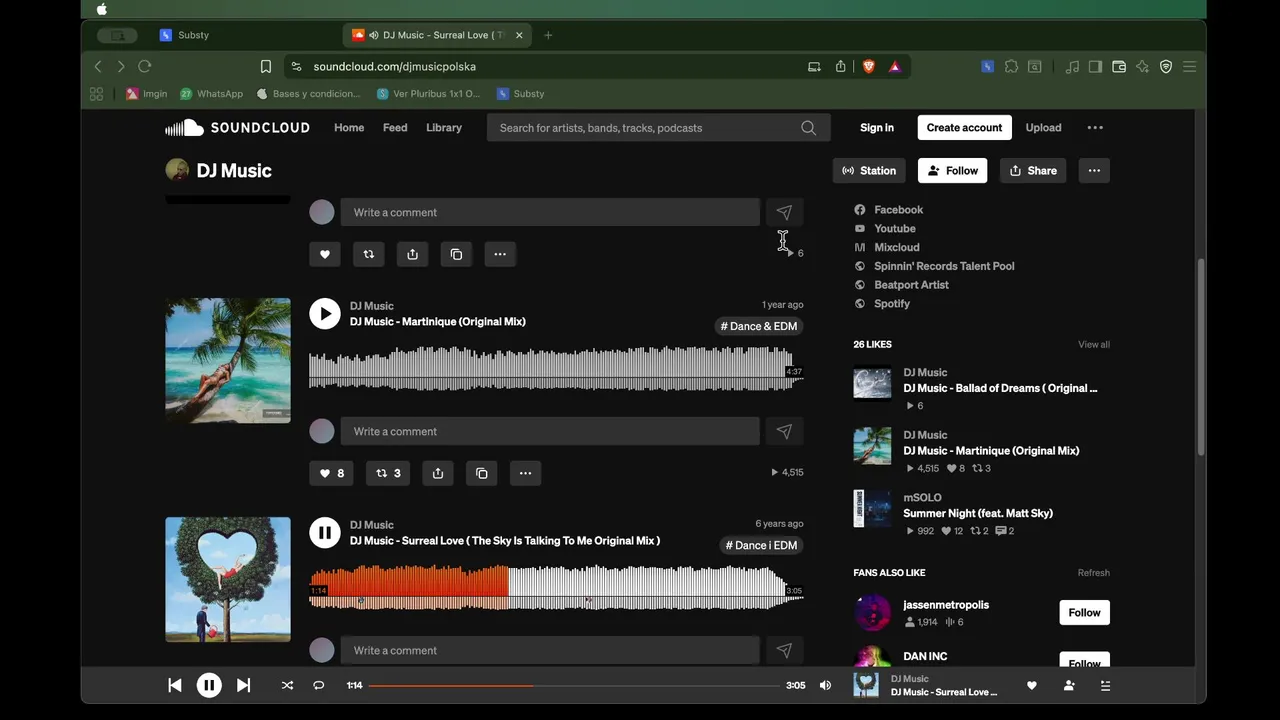Like the top track with heart button

[325, 254]
